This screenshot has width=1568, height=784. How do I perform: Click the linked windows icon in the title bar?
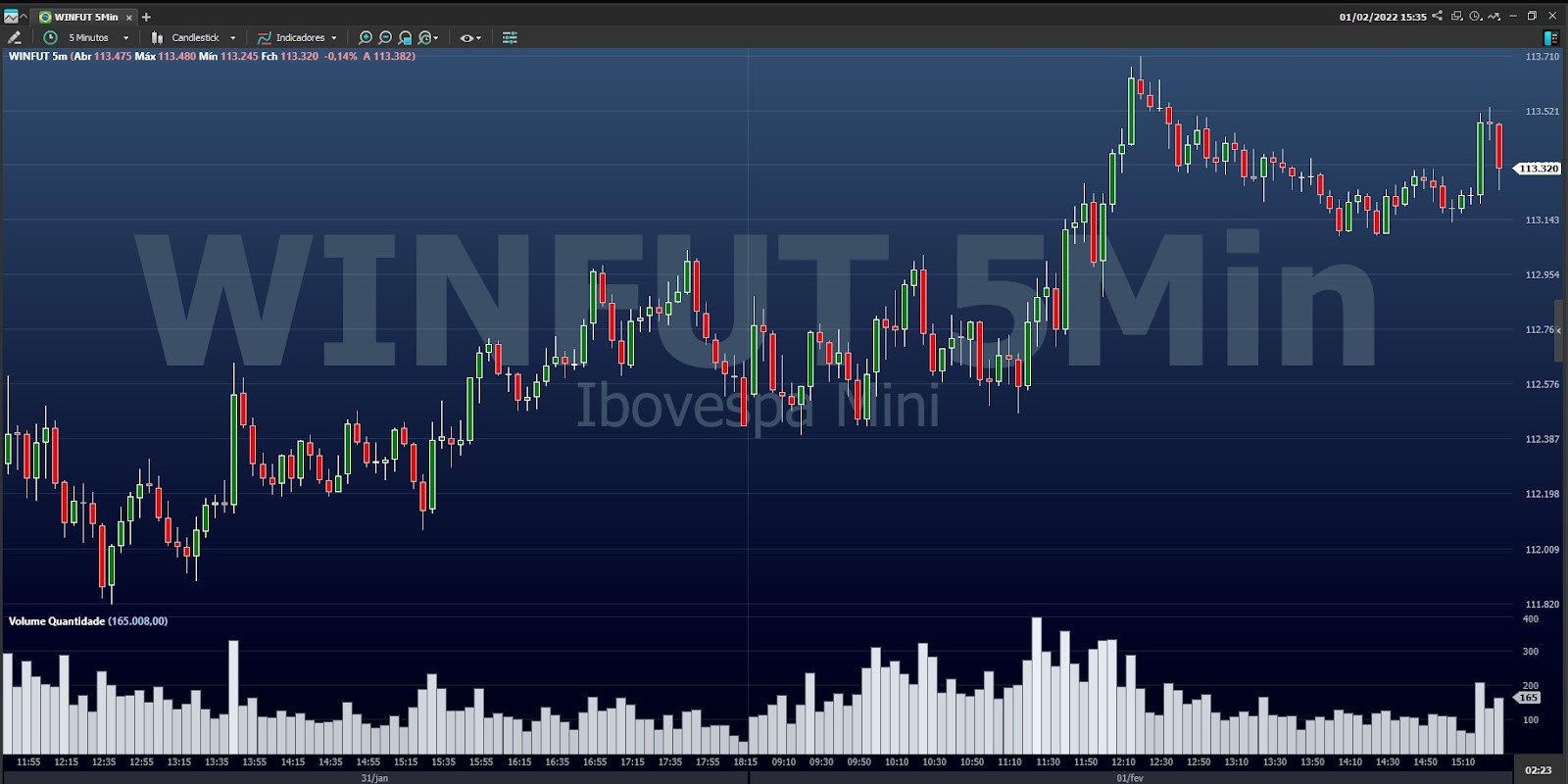click(x=1456, y=16)
